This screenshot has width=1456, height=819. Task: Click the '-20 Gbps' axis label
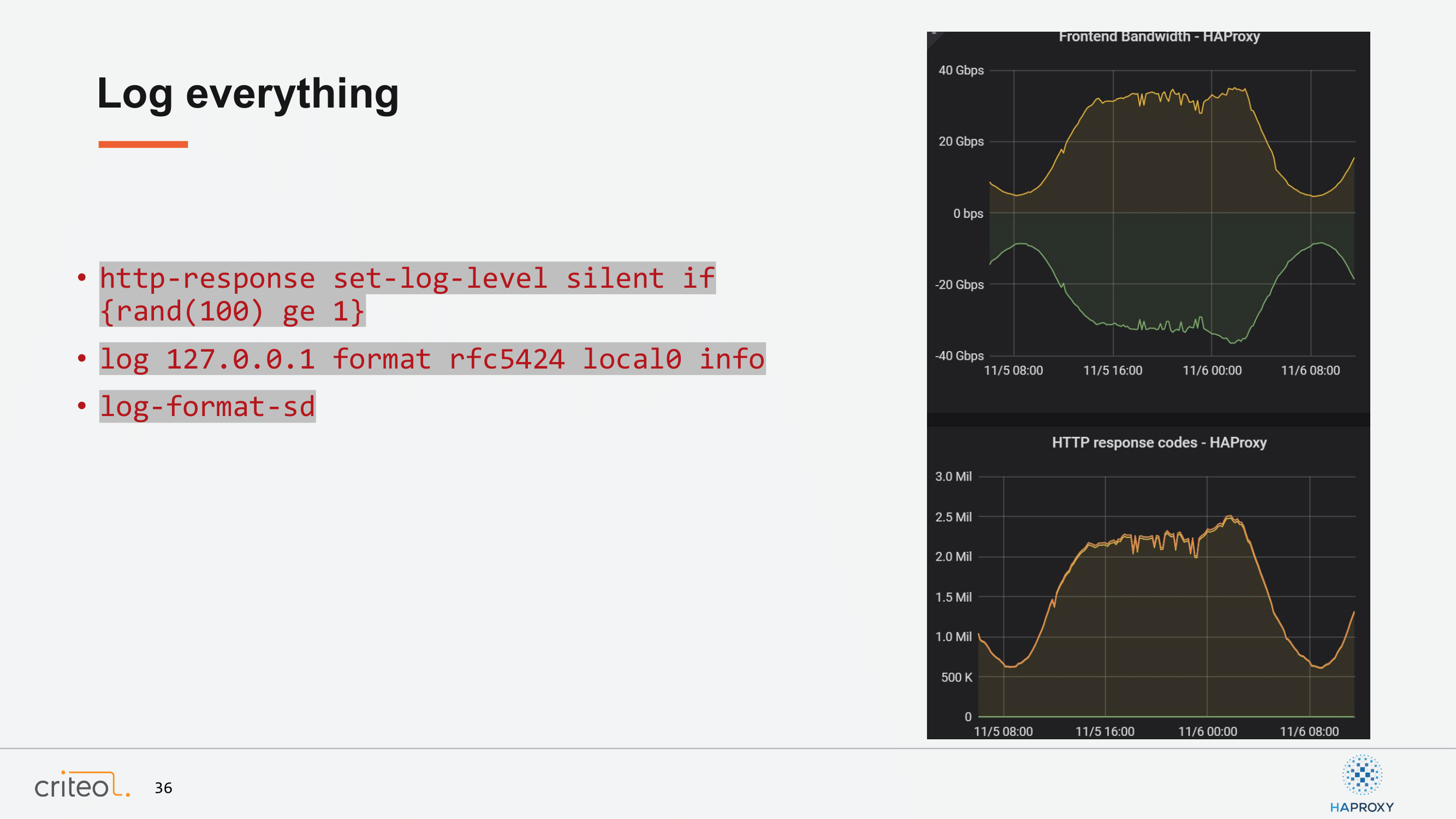959,285
